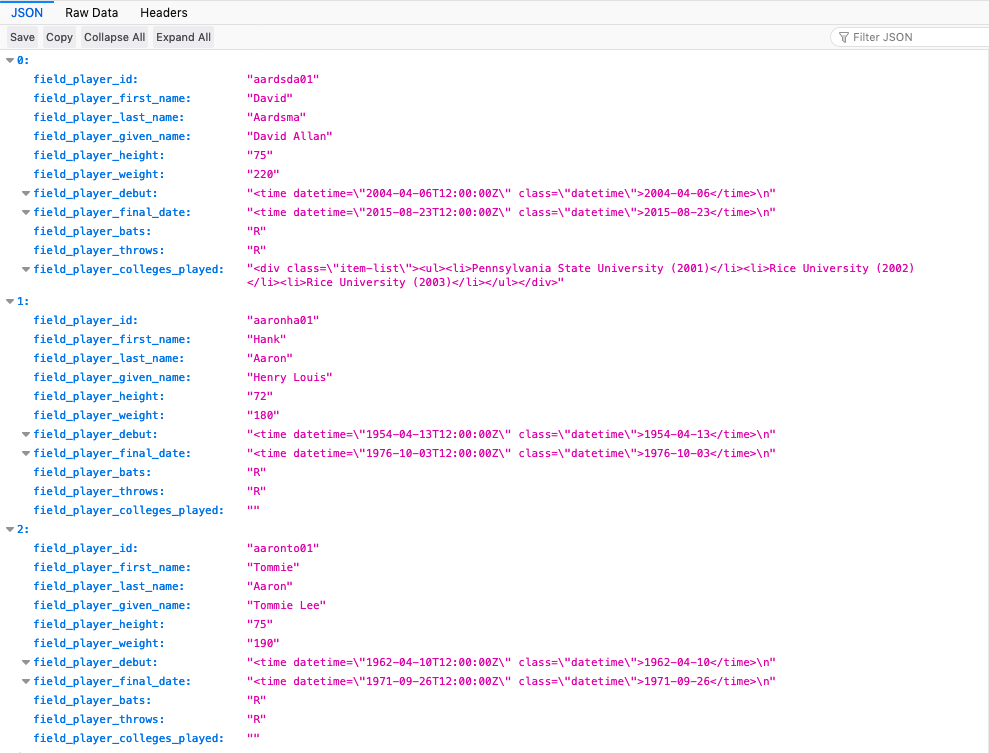This screenshot has height=753, width=989.
Task: Collapse field_player_debut under entry 0
Action: (x=25, y=192)
